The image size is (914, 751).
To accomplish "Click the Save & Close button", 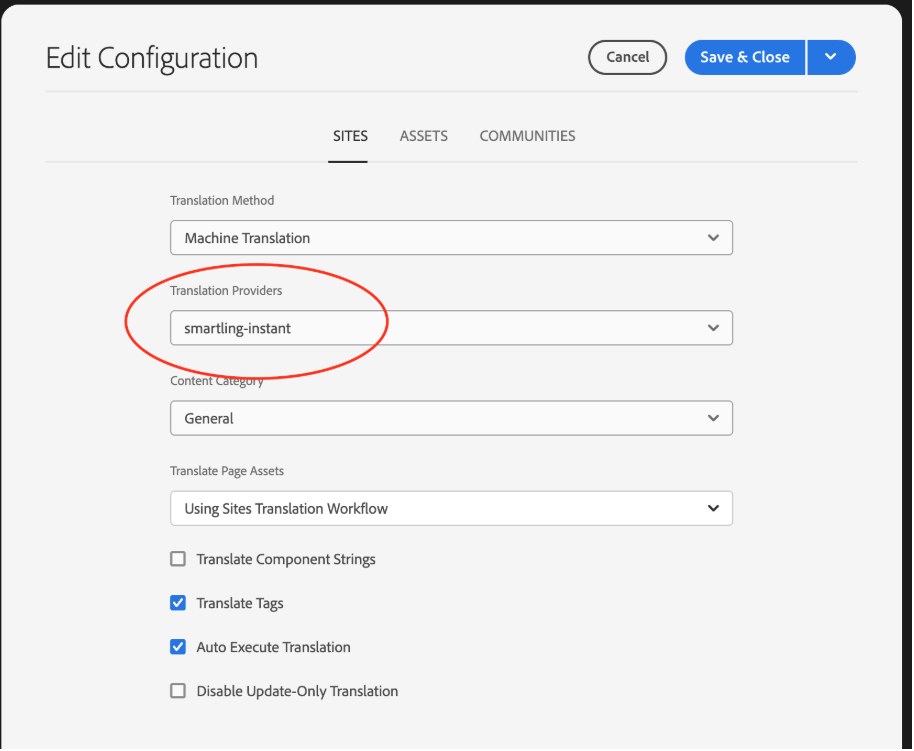I will [744, 57].
